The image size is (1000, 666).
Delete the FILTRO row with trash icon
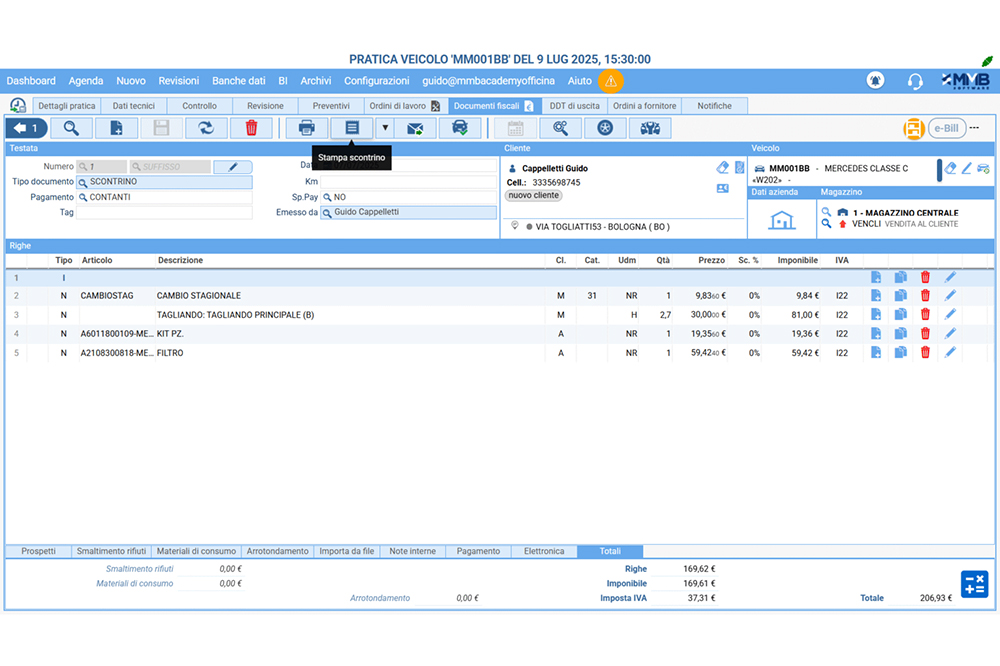pyautogui.click(x=925, y=353)
